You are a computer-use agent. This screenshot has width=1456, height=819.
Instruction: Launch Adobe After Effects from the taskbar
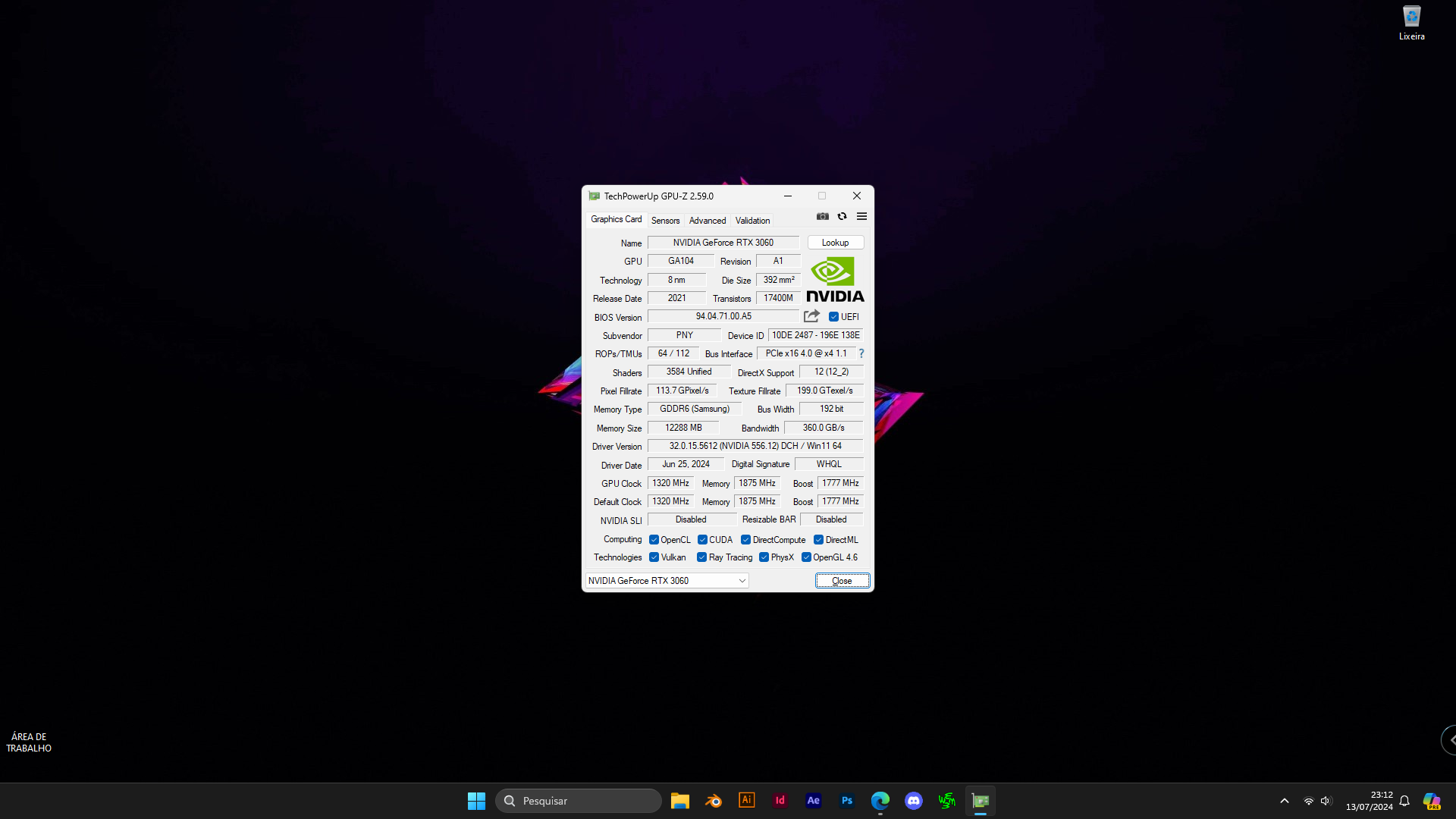coord(813,801)
